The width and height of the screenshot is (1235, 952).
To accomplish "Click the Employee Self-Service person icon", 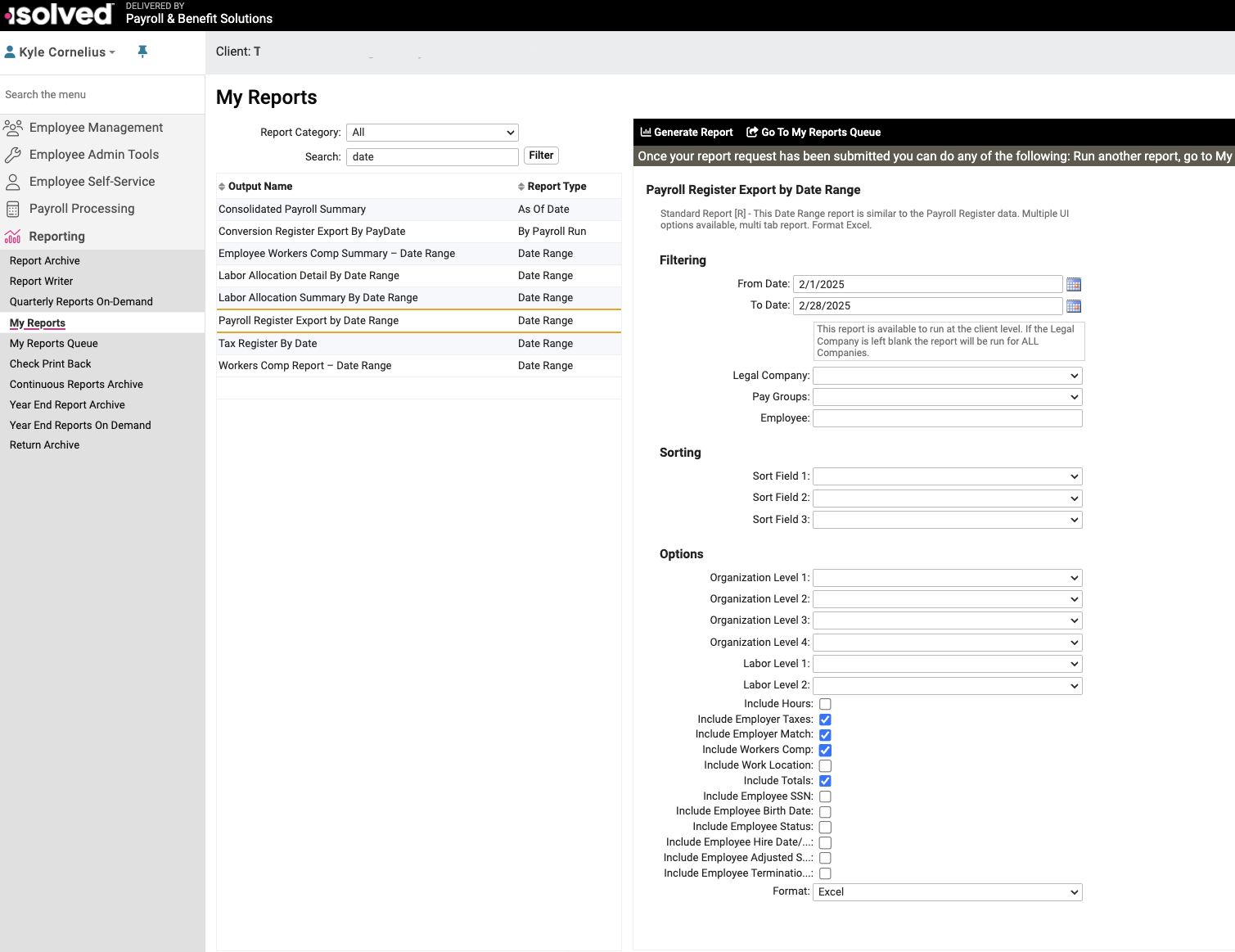I will (x=13, y=181).
